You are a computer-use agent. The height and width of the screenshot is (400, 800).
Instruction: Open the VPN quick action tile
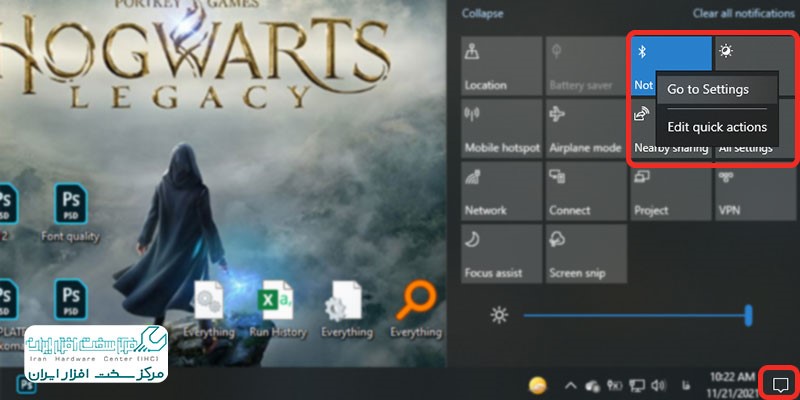tap(756, 191)
